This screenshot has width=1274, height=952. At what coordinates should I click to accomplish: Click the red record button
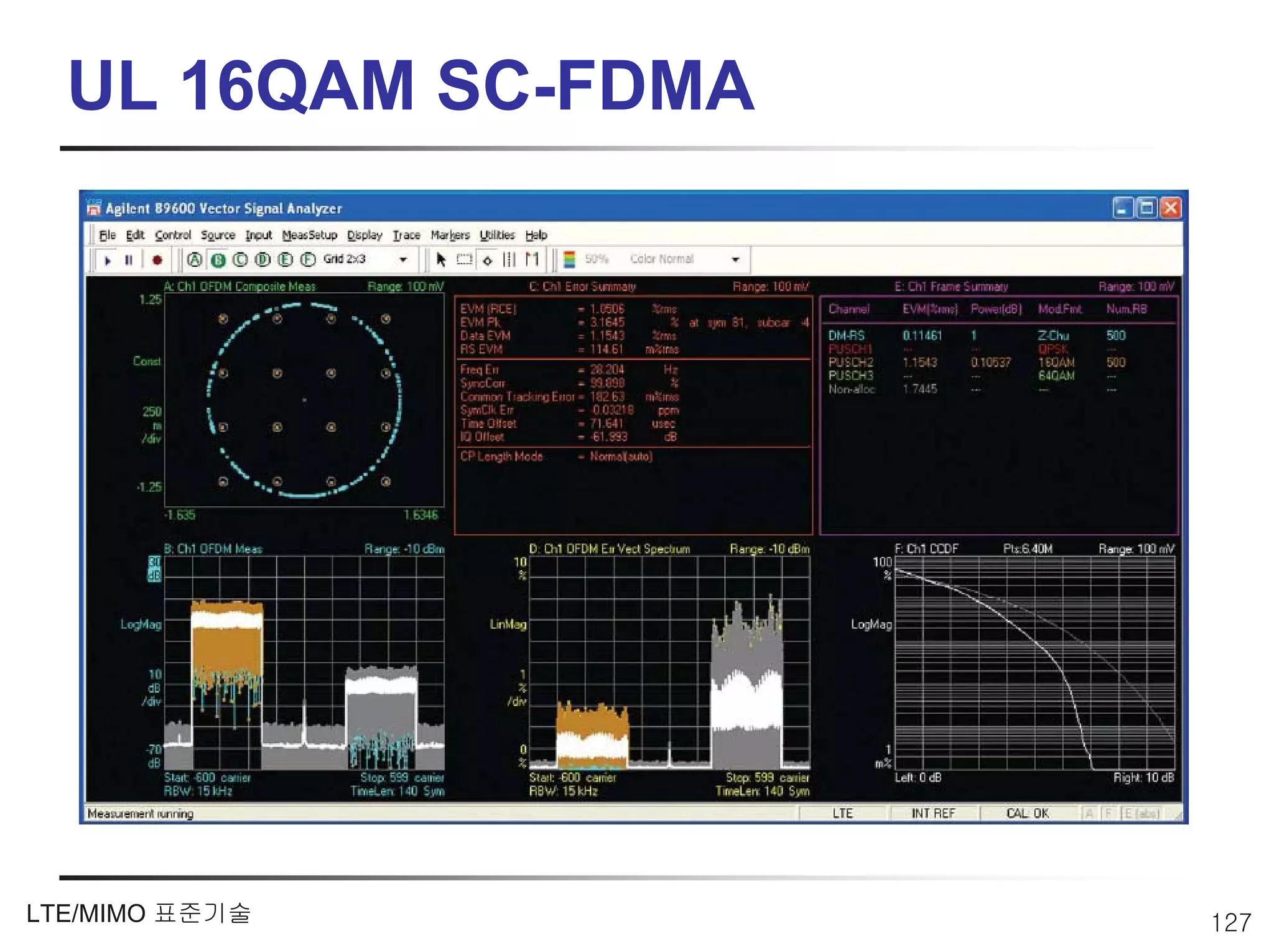157,260
